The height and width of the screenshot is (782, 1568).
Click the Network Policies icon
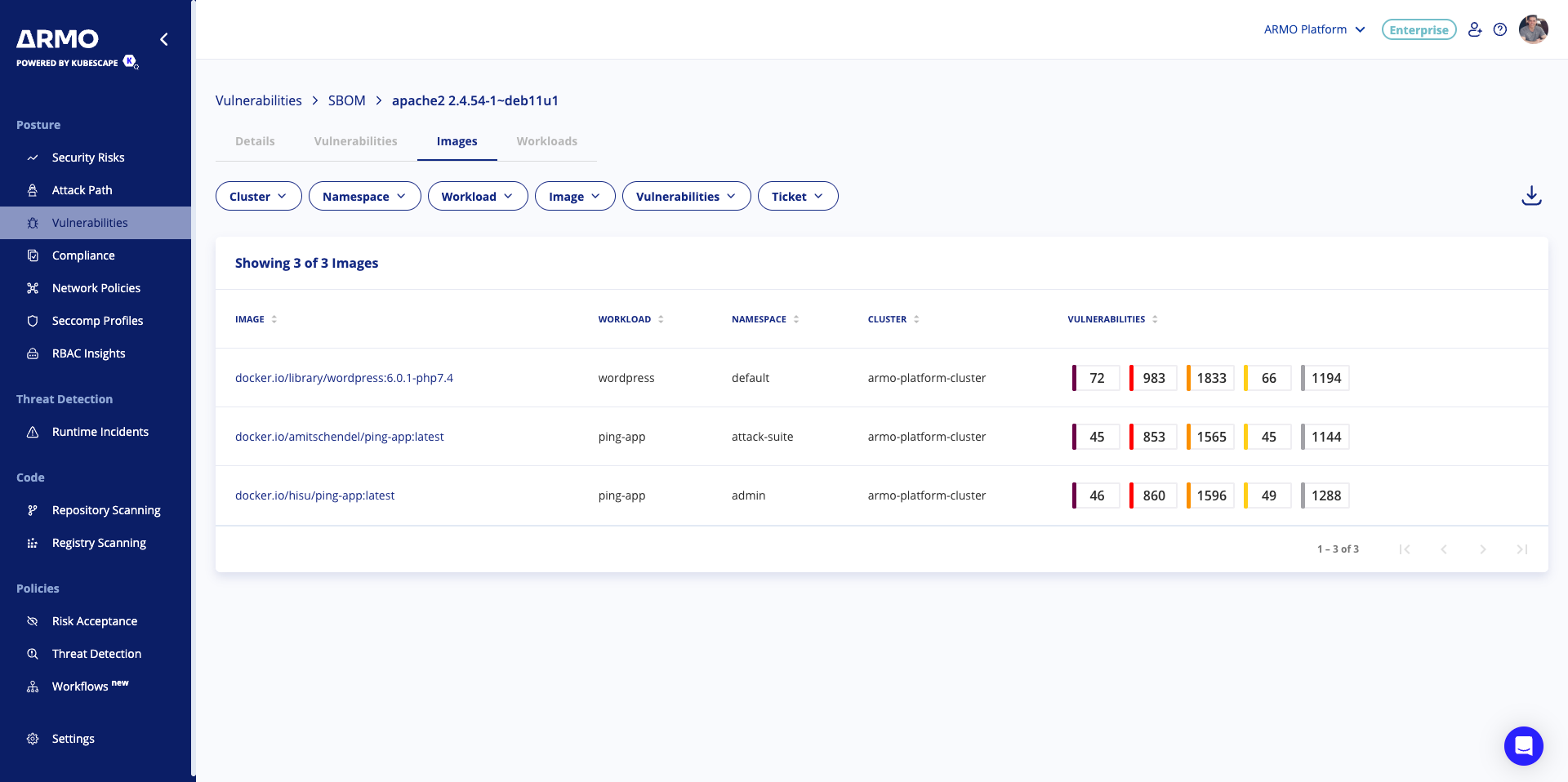coord(33,288)
